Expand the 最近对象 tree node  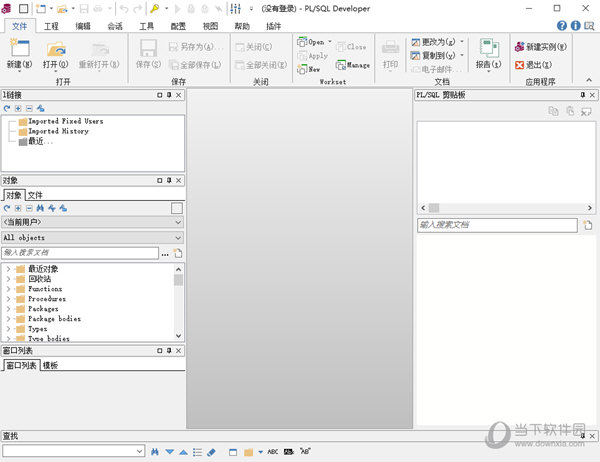[8, 269]
